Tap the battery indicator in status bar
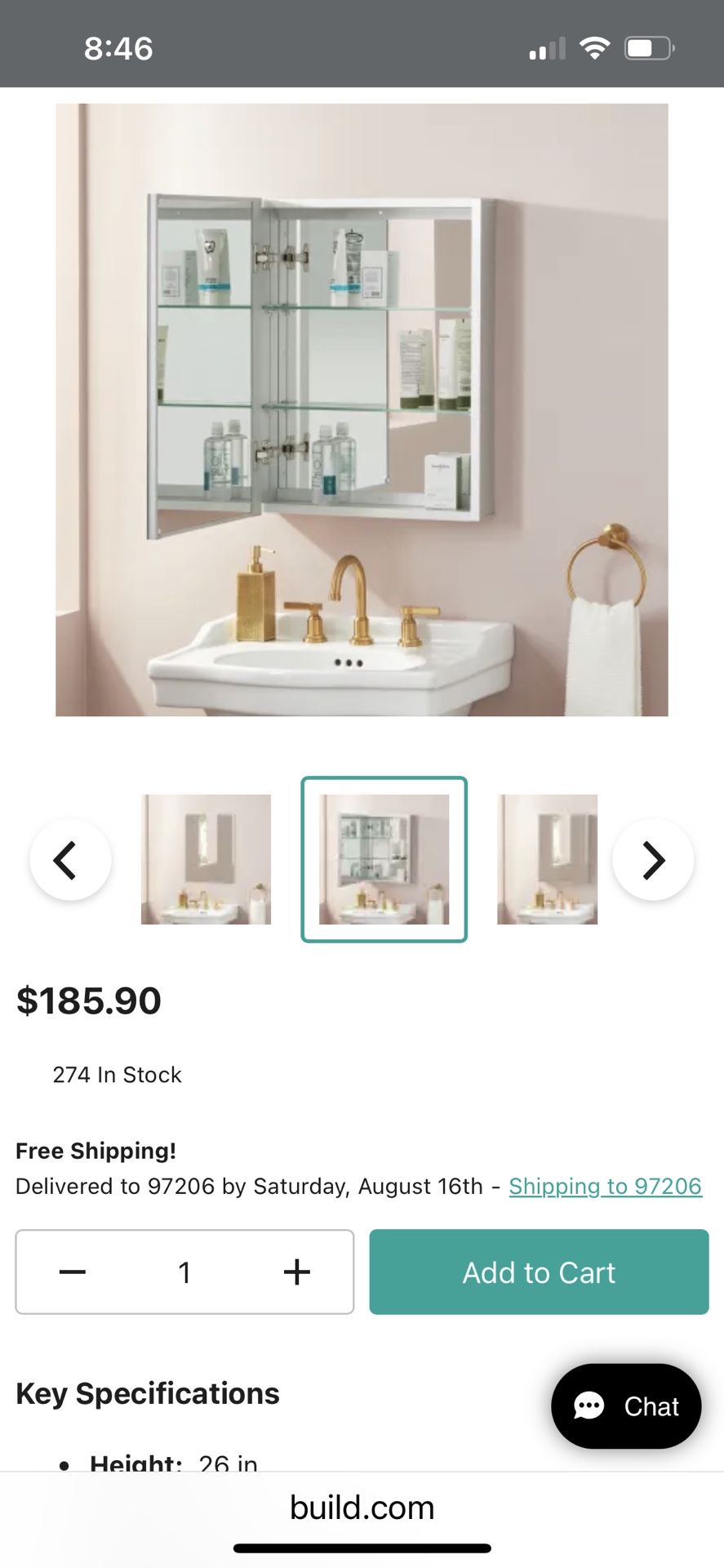 point(650,48)
